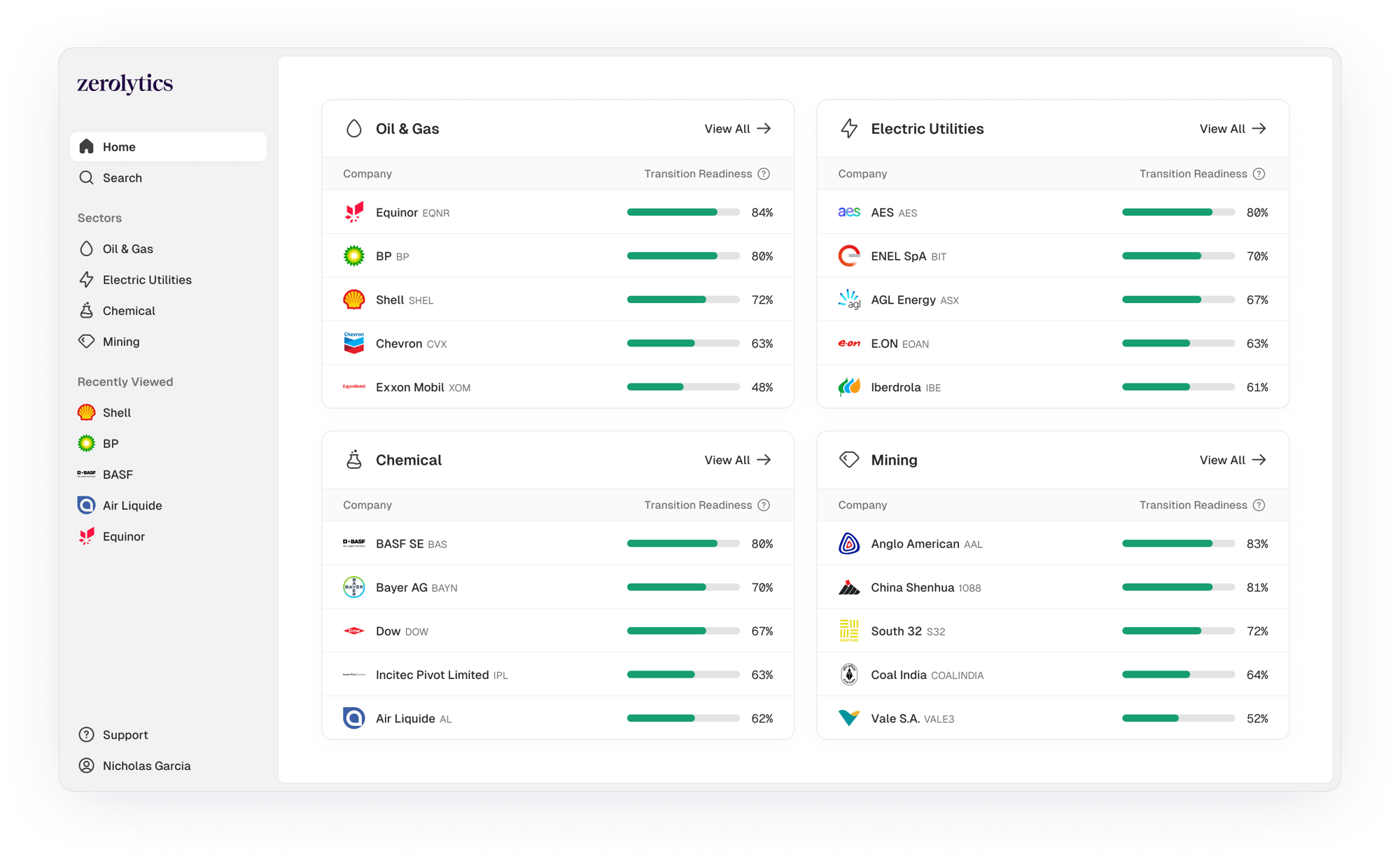Select Oil & Gas sector in sidebar

coord(168,248)
